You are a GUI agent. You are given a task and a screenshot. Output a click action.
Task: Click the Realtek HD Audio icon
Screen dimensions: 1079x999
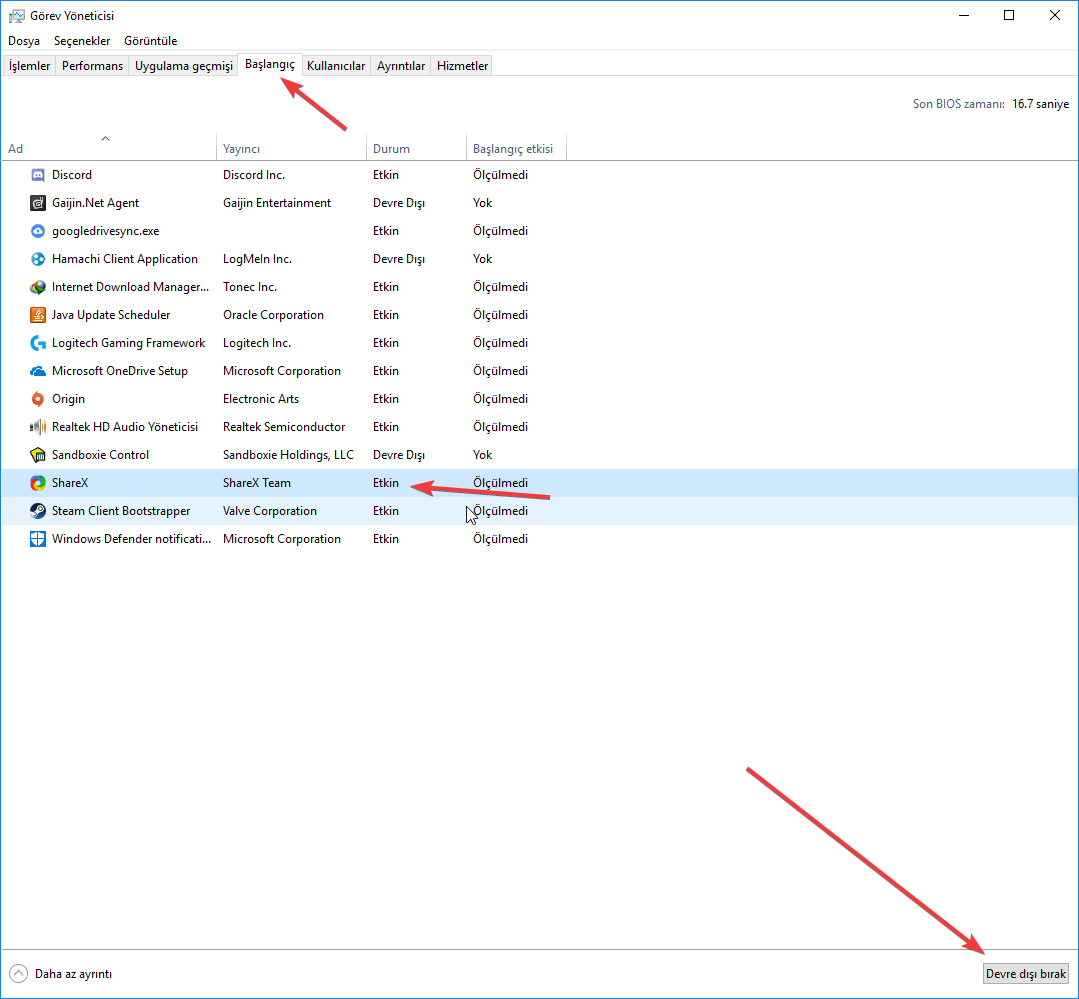(38, 427)
